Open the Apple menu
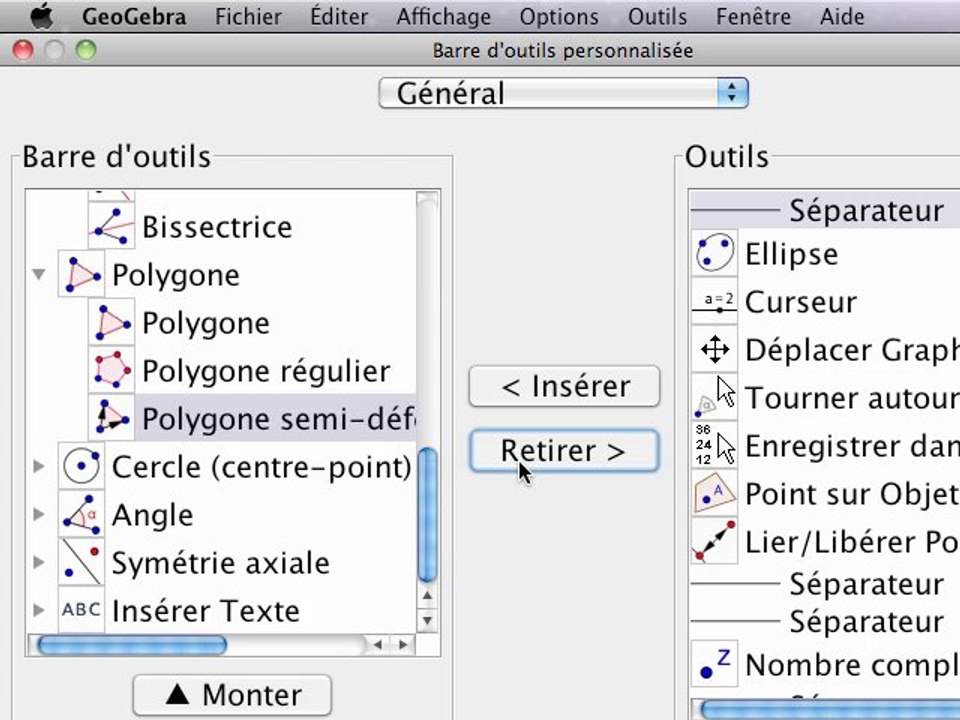Screen dimensions: 960x720 [x=42, y=16]
